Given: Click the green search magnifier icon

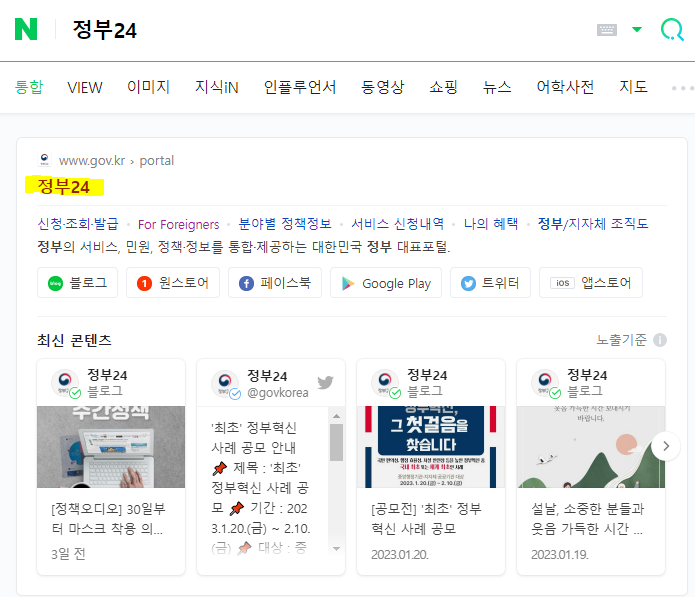Looking at the screenshot, I should [672, 30].
